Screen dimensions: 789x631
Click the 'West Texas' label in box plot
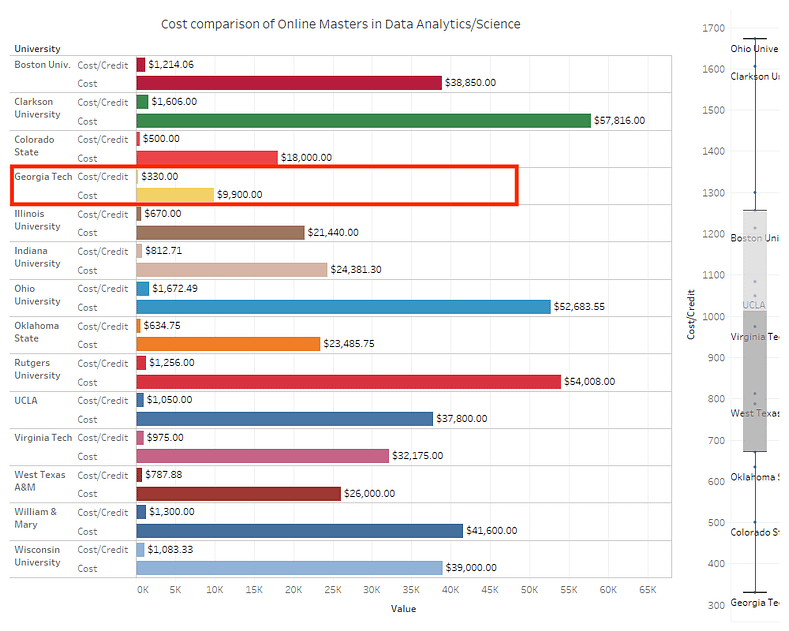(x=755, y=414)
